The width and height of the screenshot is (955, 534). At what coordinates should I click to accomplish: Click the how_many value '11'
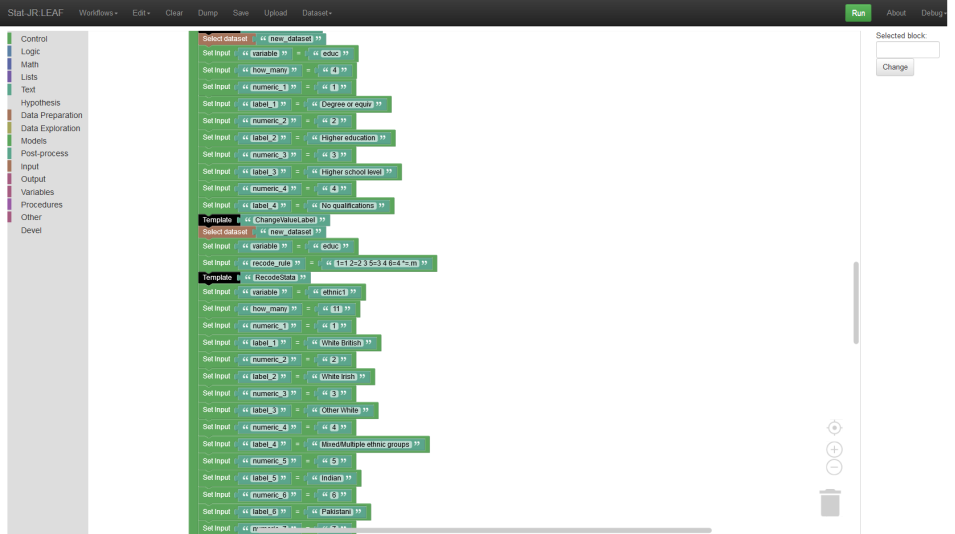tap(336, 309)
